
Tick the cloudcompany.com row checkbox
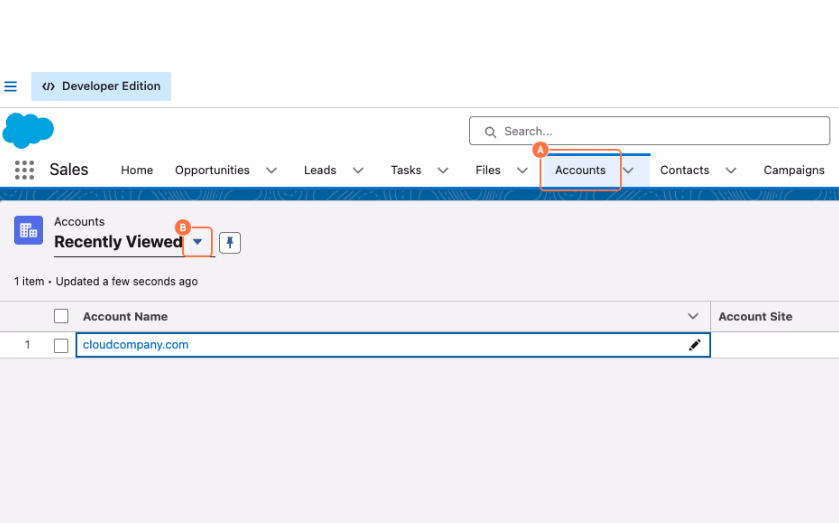pos(61,345)
